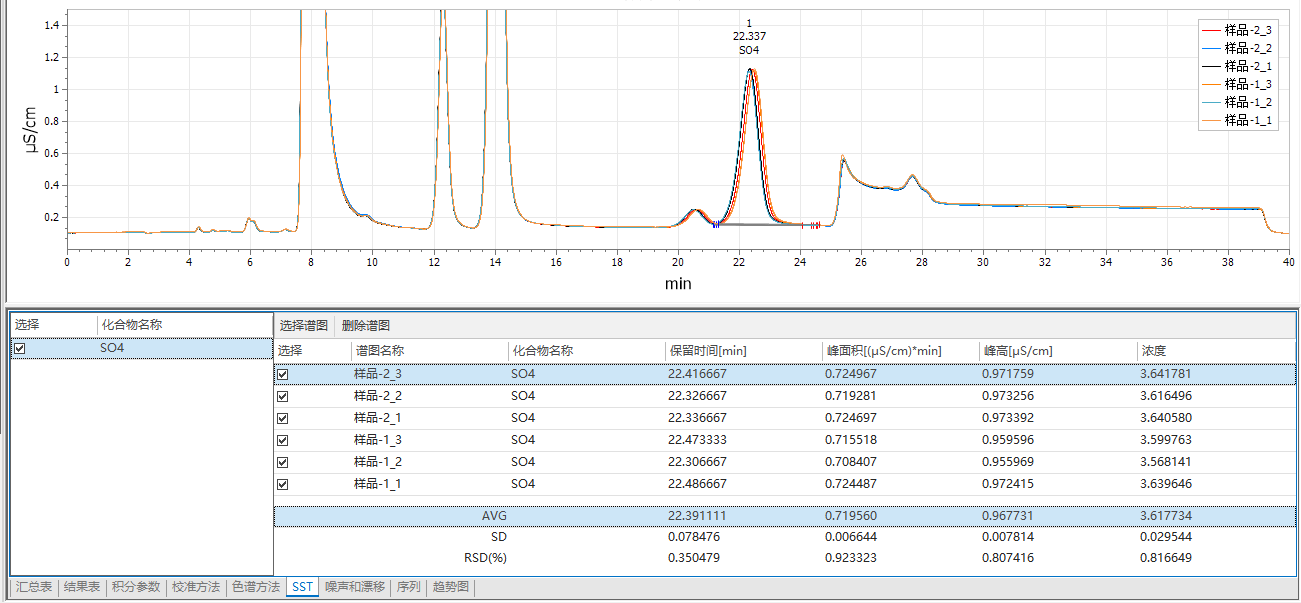Uncheck the SO4 compound checkbox in left panel
The image size is (1301, 603).
coord(20,349)
